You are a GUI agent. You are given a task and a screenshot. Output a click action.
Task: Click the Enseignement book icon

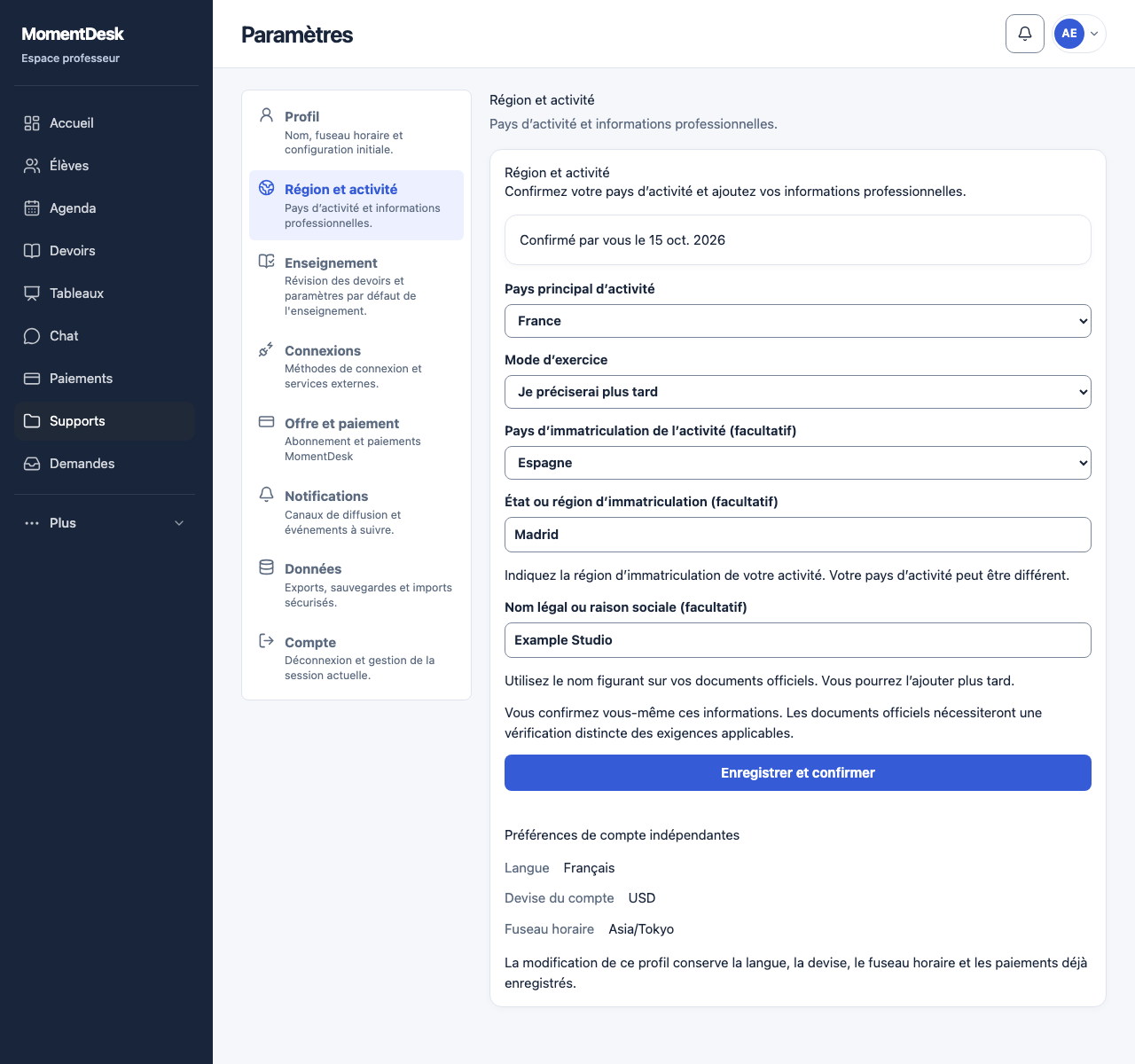(266, 262)
